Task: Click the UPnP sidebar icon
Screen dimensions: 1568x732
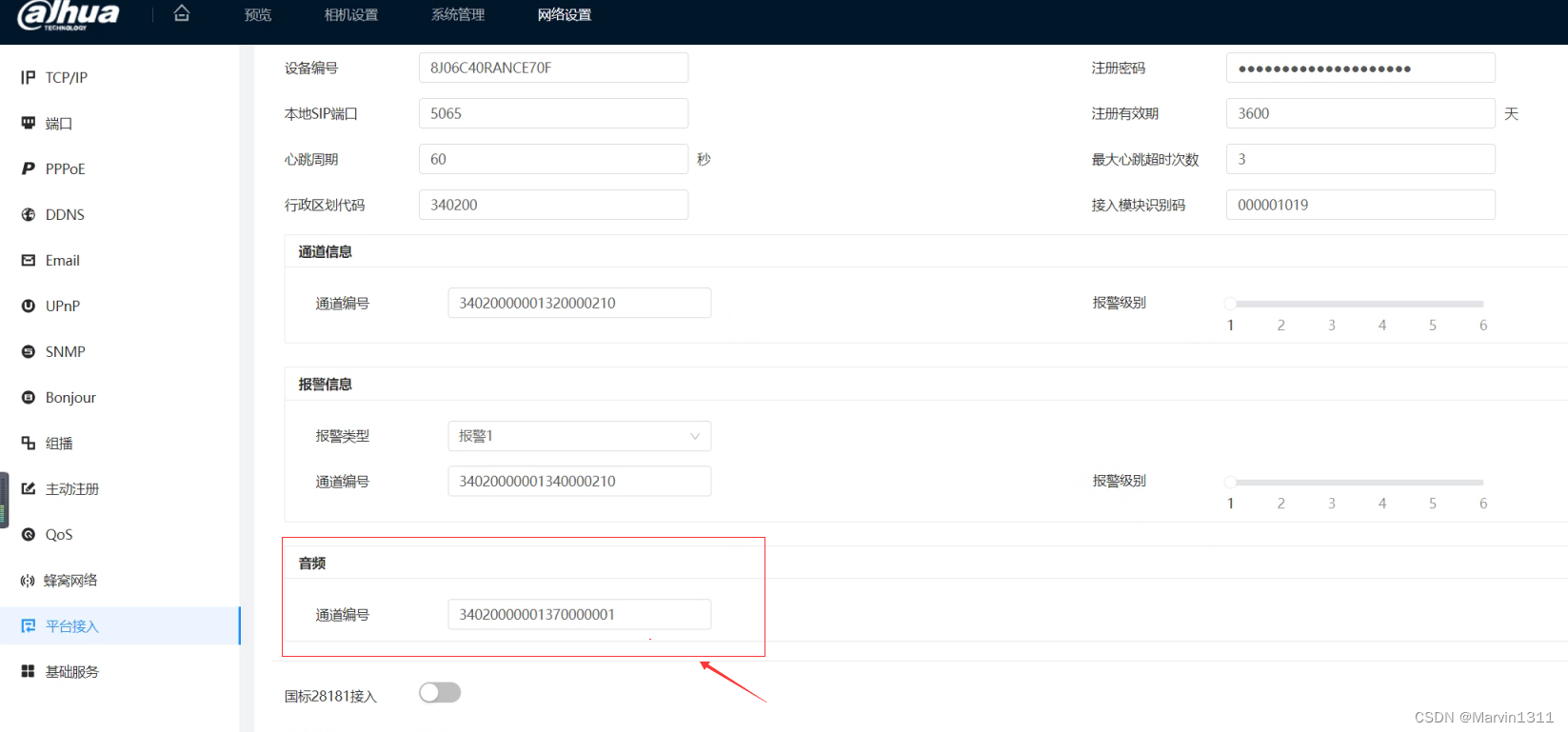Action: pyautogui.click(x=29, y=306)
